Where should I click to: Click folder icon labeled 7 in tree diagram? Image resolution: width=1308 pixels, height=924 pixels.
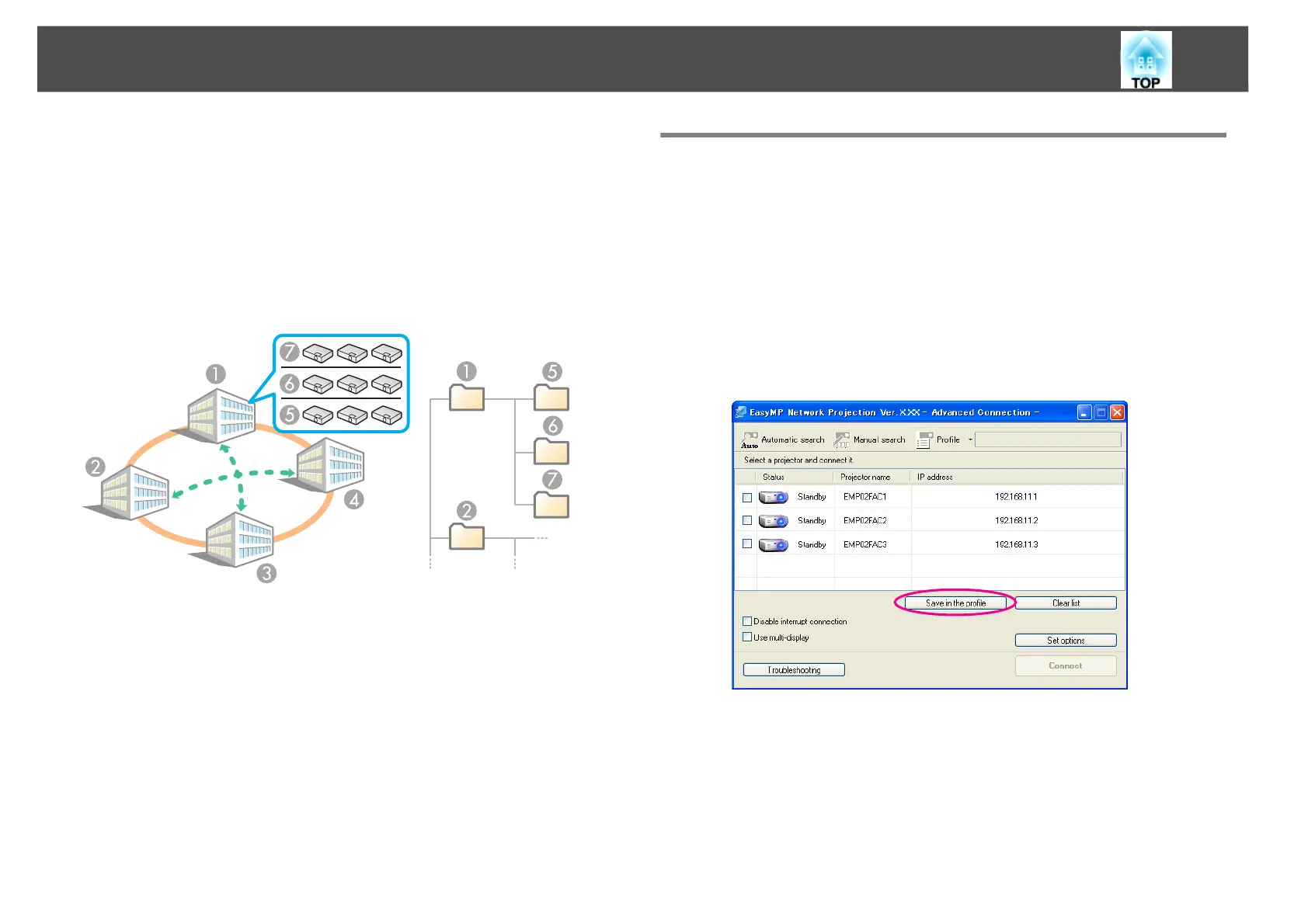[551, 505]
